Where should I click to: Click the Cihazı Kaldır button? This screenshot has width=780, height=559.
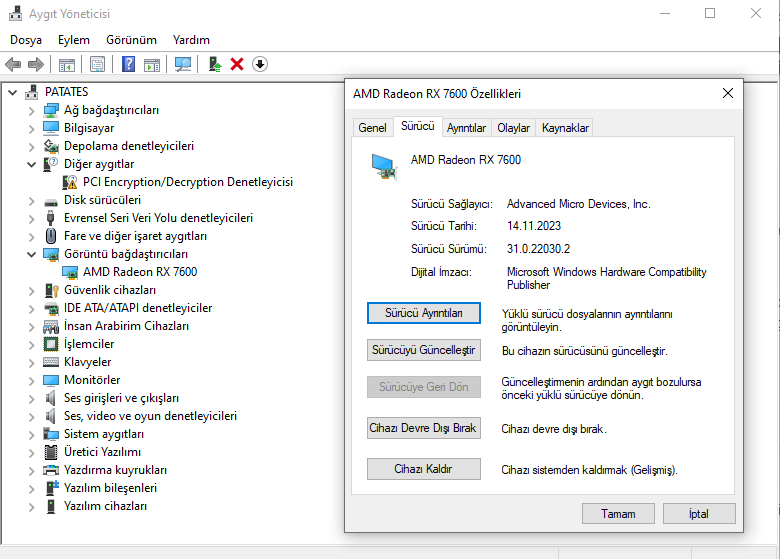pyautogui.click(x=424, y=469)
